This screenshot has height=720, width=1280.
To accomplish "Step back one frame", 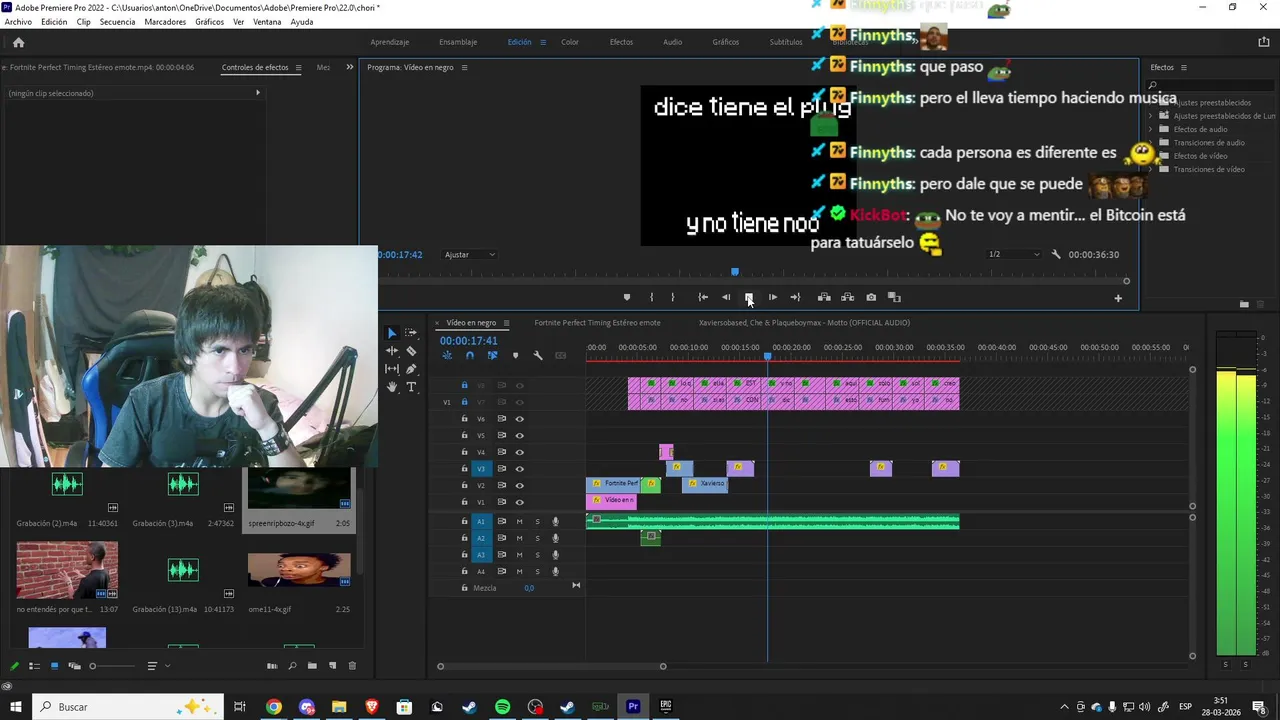I will tap(726, 297).
